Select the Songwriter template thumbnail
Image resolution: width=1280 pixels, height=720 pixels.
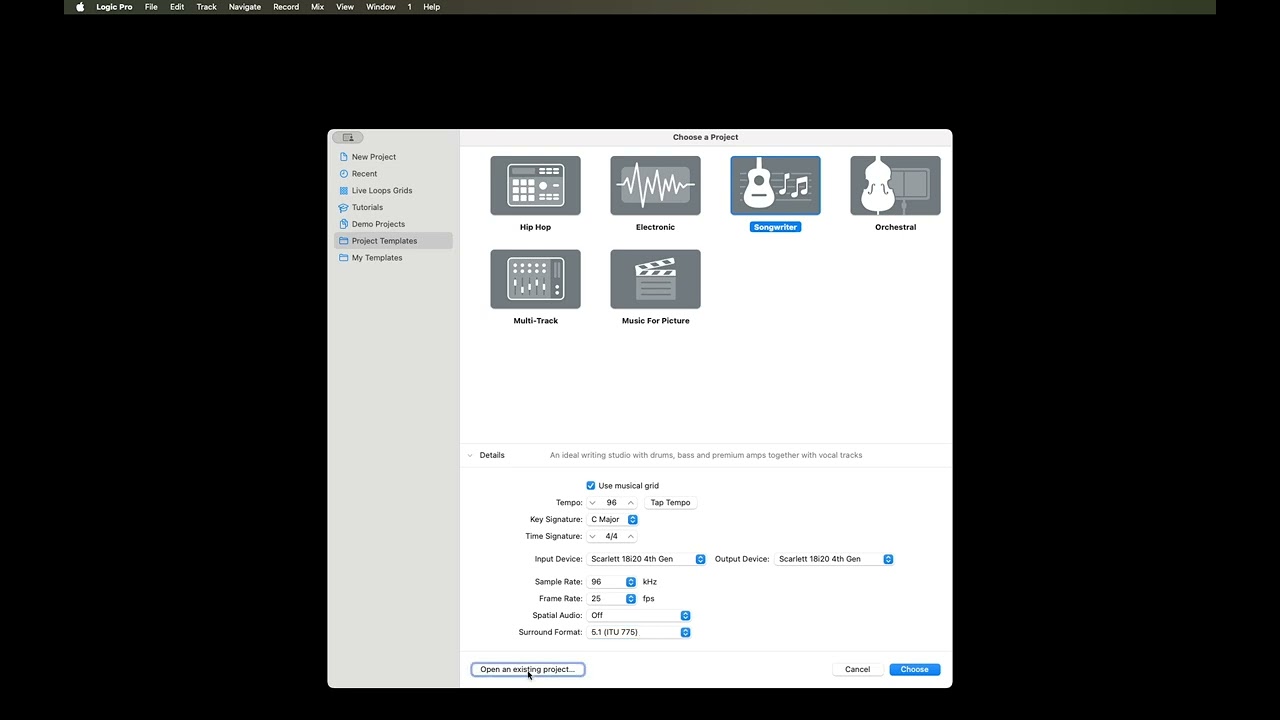[x=775, y=185]
